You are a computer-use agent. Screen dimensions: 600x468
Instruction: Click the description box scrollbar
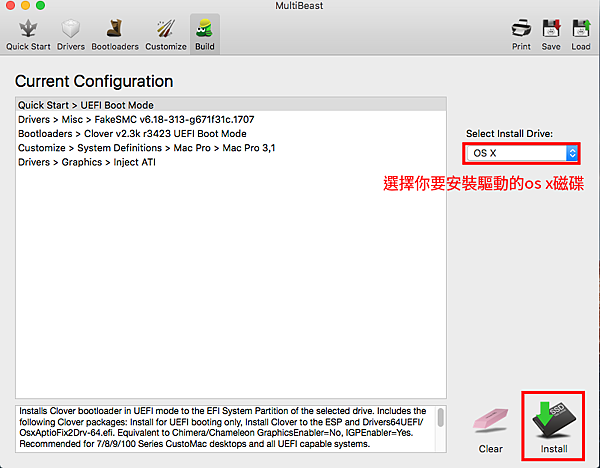coord(441,417)
